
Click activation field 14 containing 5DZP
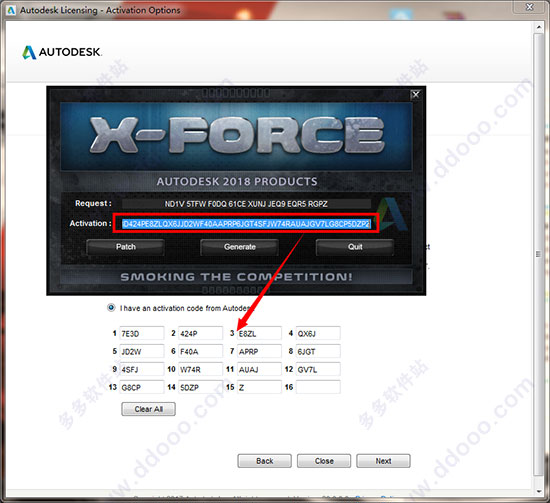(200, 387)
